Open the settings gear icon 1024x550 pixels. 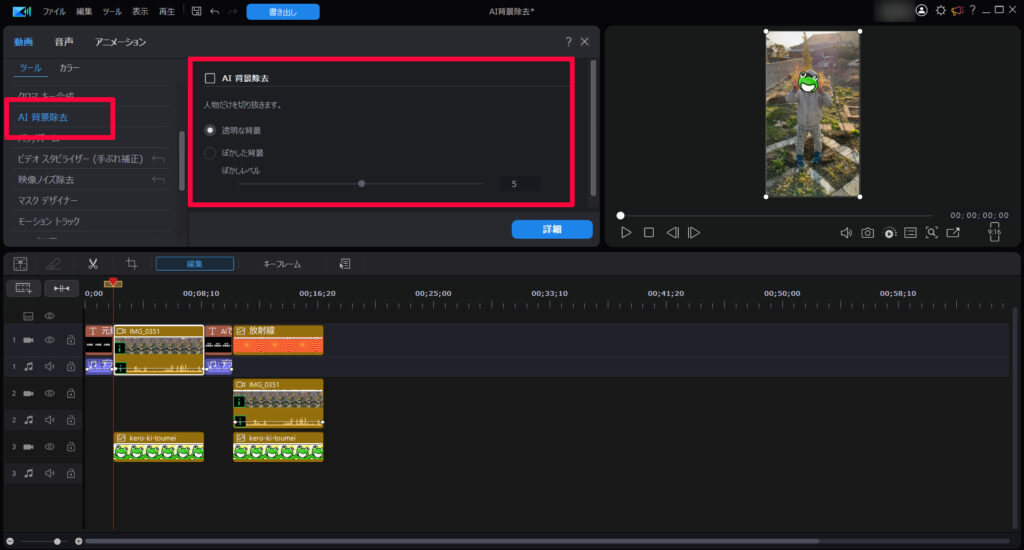pos(940,10)
